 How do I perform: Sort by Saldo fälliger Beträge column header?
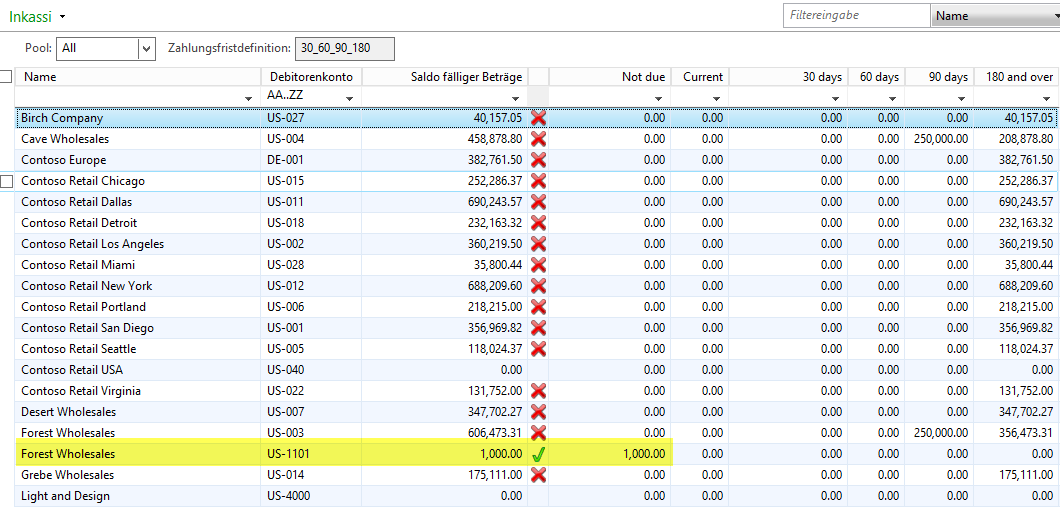(444, 77)
